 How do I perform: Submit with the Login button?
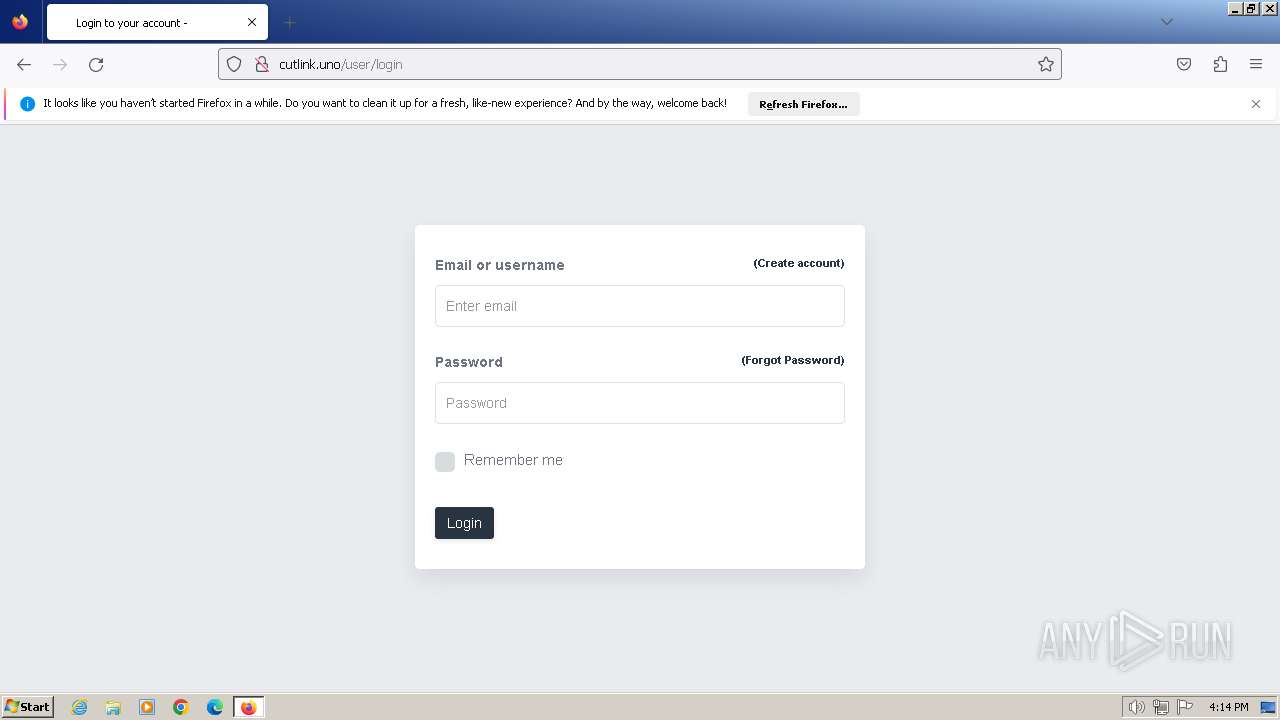point(464,523)
